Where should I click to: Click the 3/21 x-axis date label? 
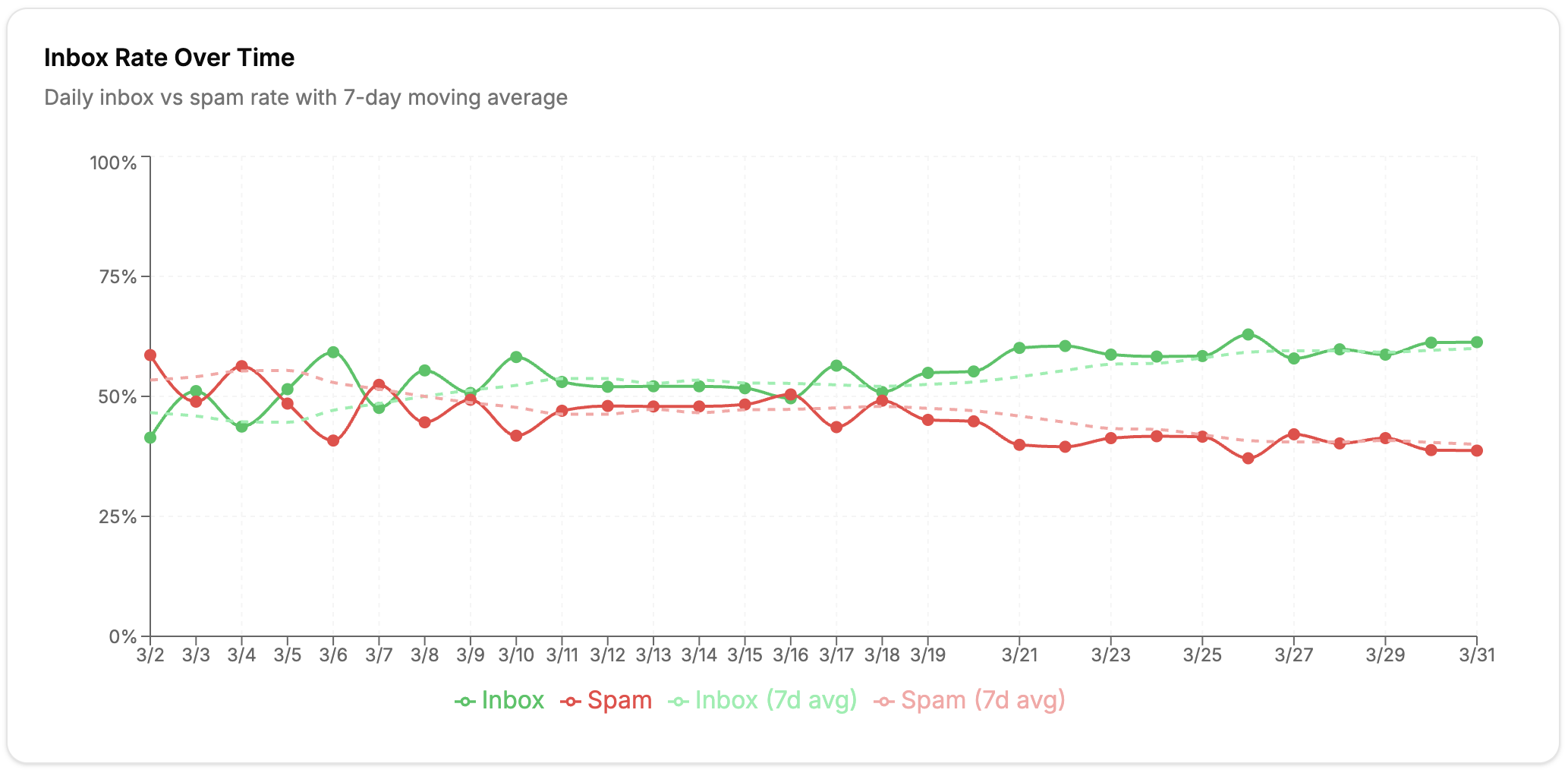point(1019,655)
